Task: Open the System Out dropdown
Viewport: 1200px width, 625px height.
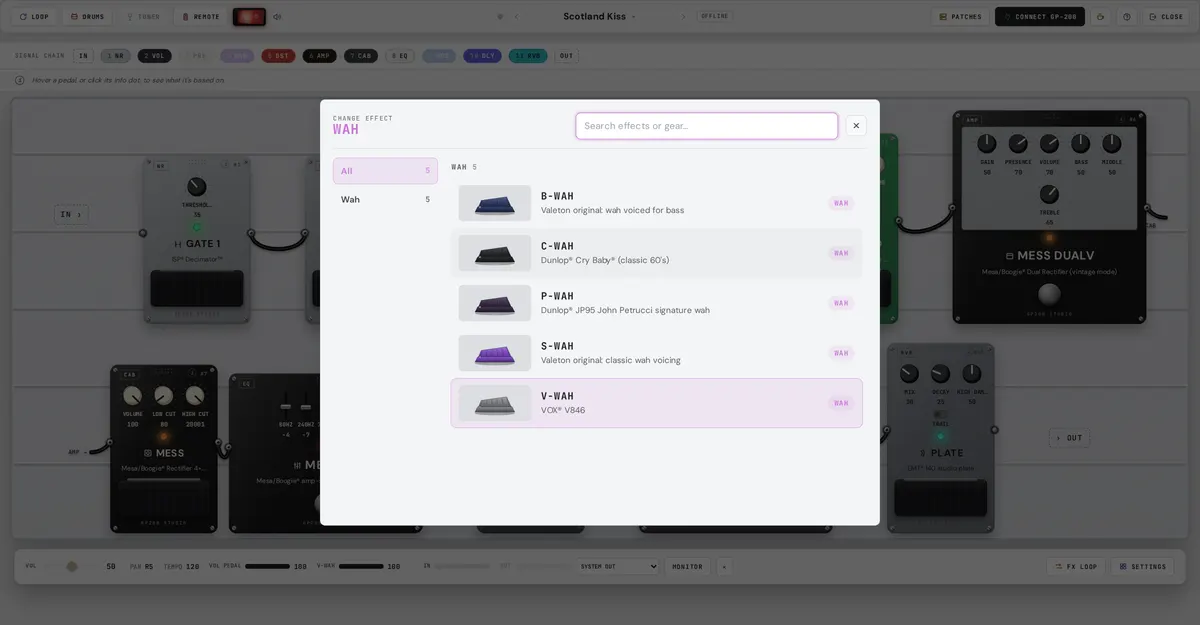Action: tap(618, 566)
